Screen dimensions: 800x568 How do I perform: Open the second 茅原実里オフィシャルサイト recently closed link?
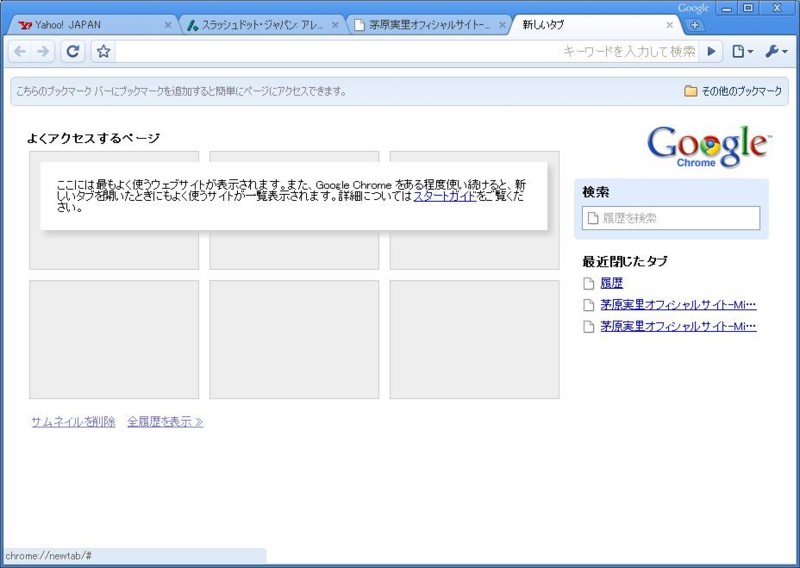(678, 326)
